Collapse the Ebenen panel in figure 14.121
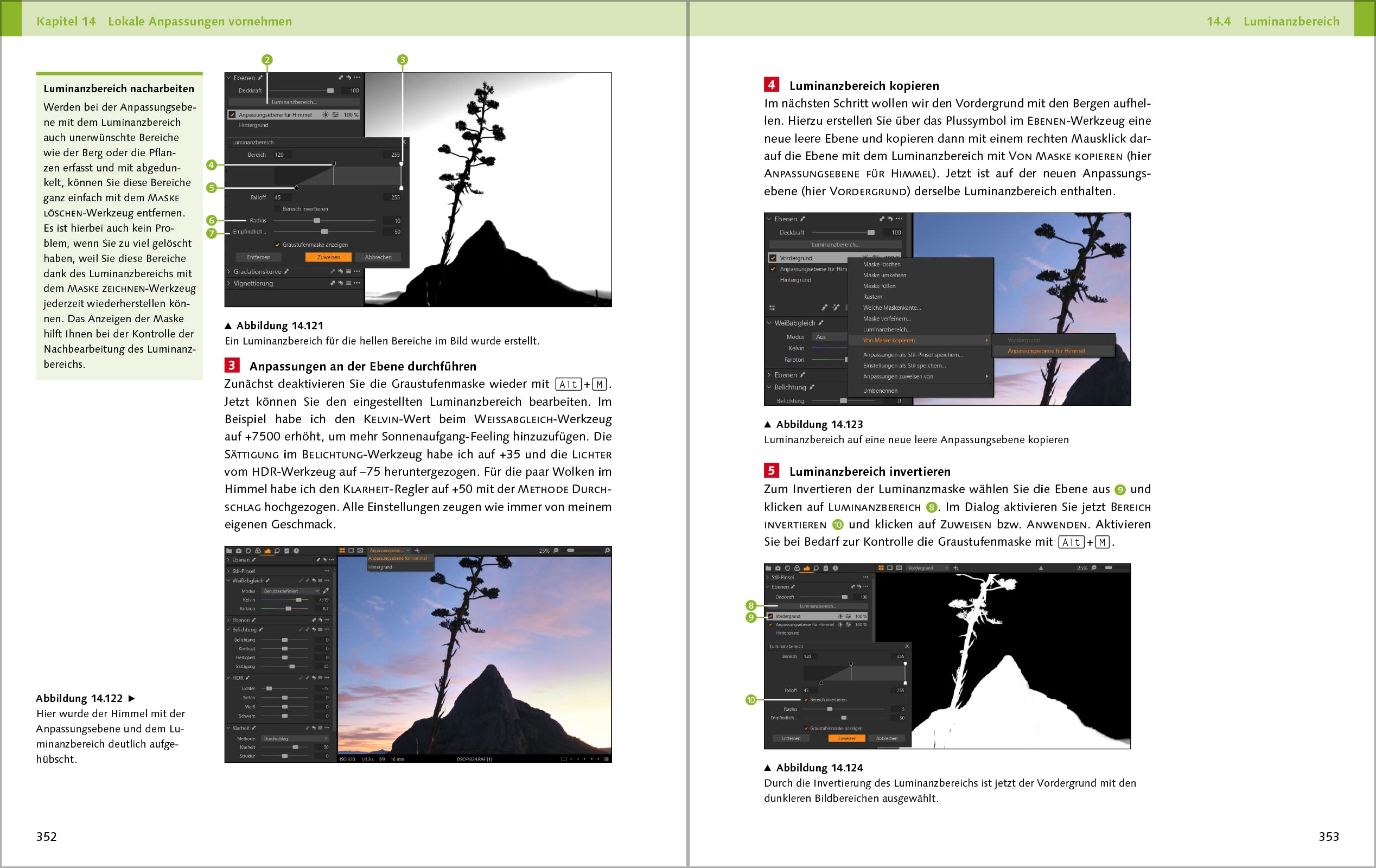The image size is (1376, 868). tap(229, 78)
